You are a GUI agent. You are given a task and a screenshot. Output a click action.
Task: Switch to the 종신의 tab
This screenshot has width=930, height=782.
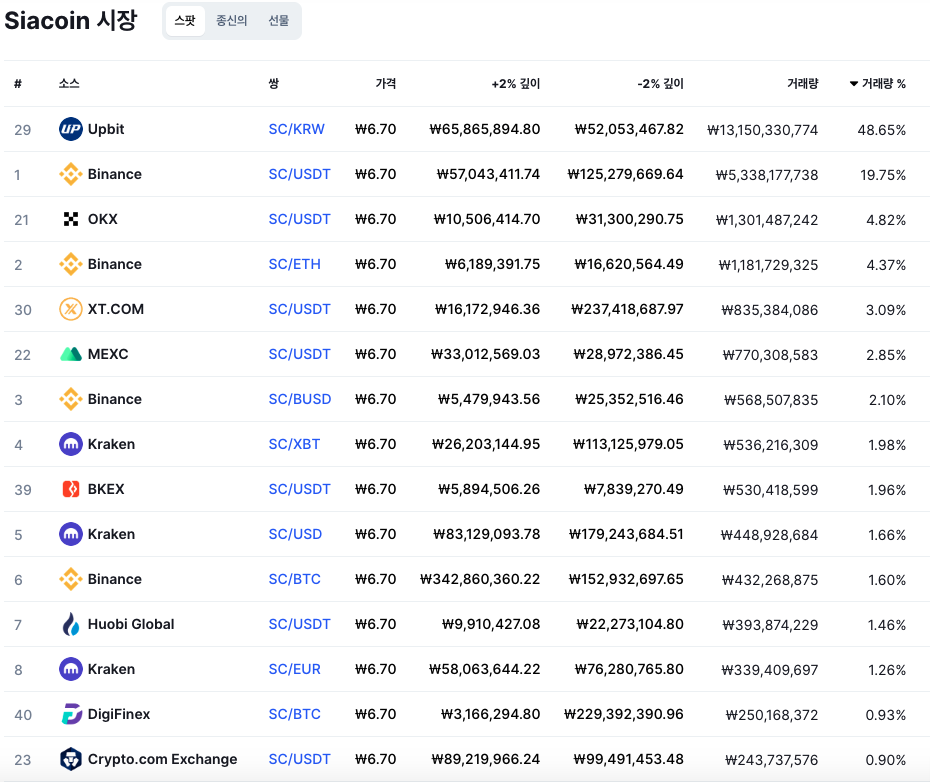tap(231, 21)
